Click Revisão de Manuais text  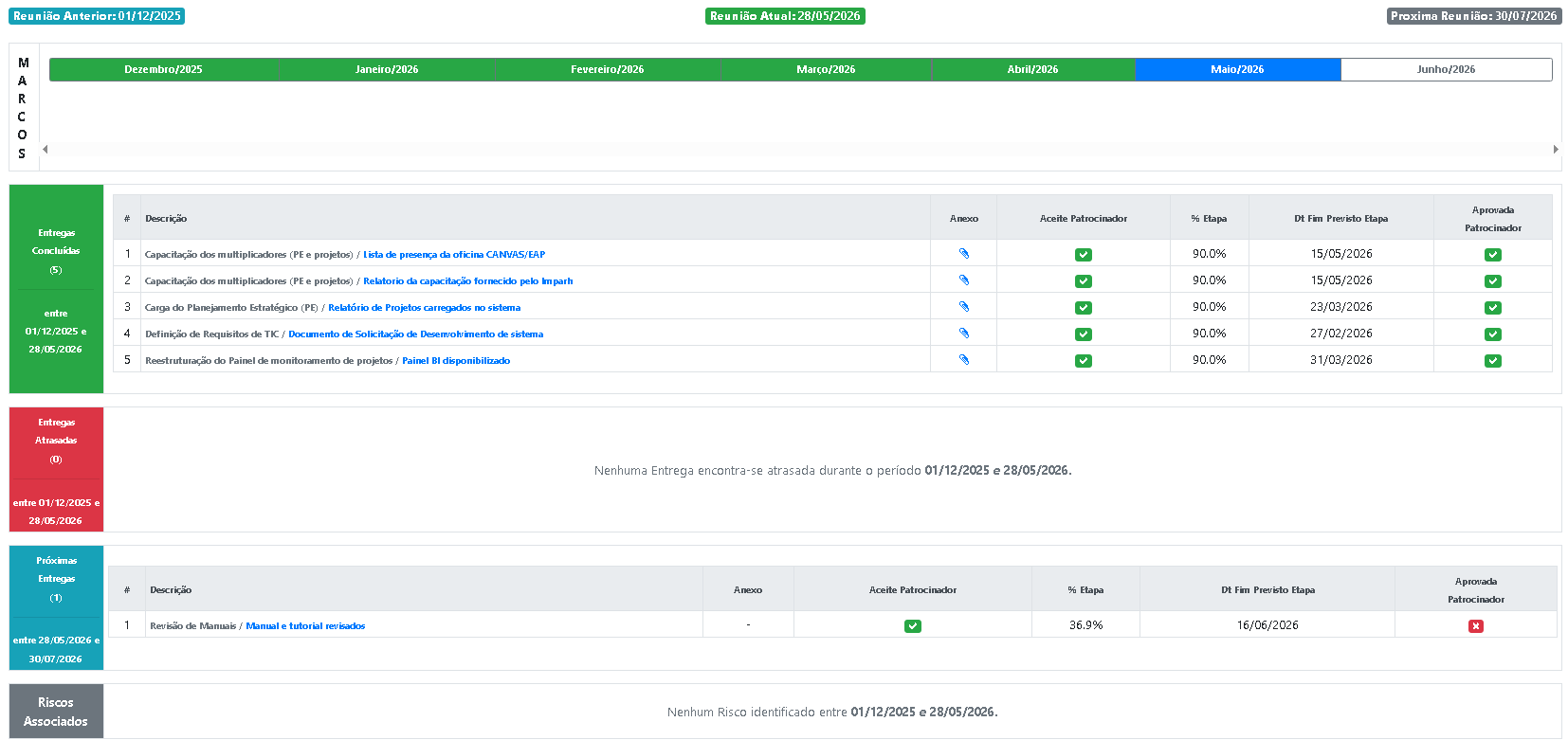192,626
